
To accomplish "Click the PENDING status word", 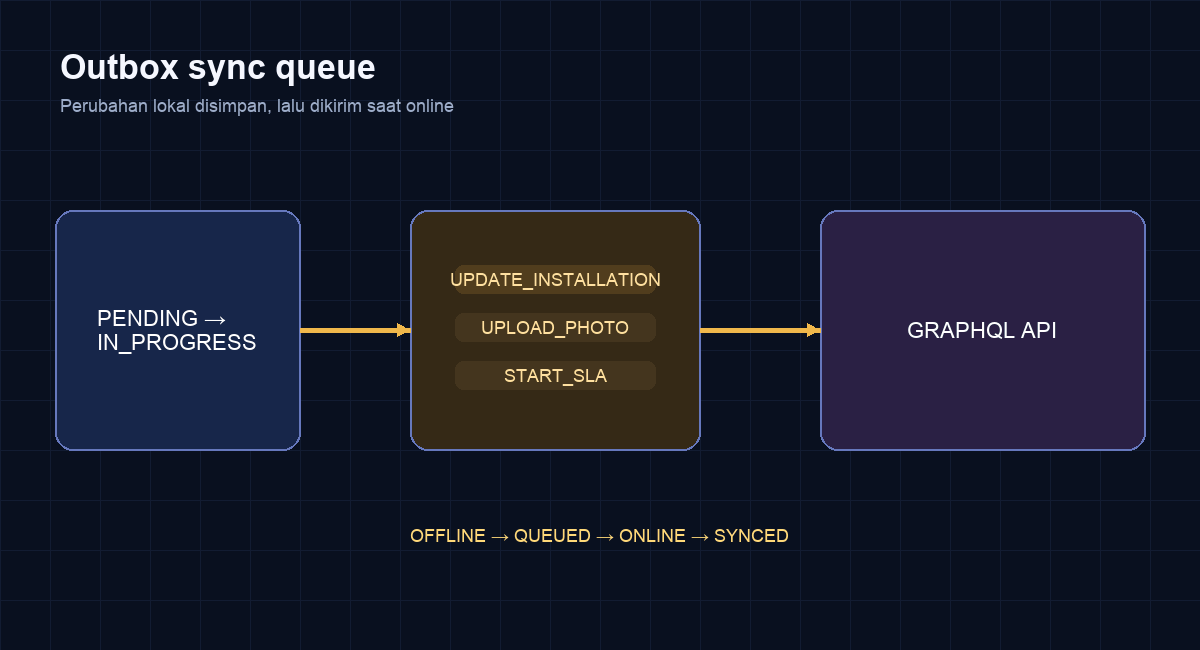I will tap(147, 319).
